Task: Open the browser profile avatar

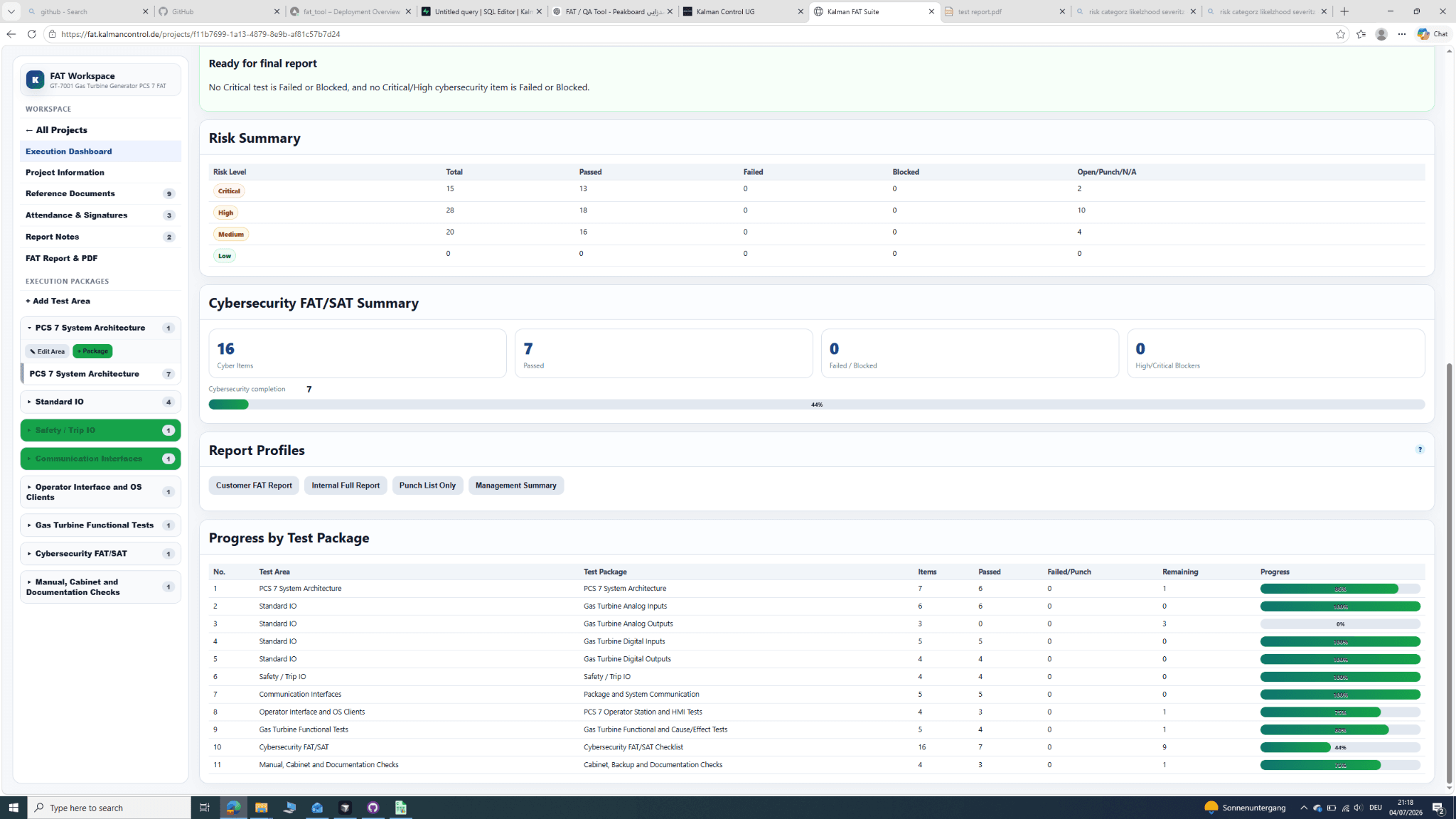Action: [x=1381, y=34]
